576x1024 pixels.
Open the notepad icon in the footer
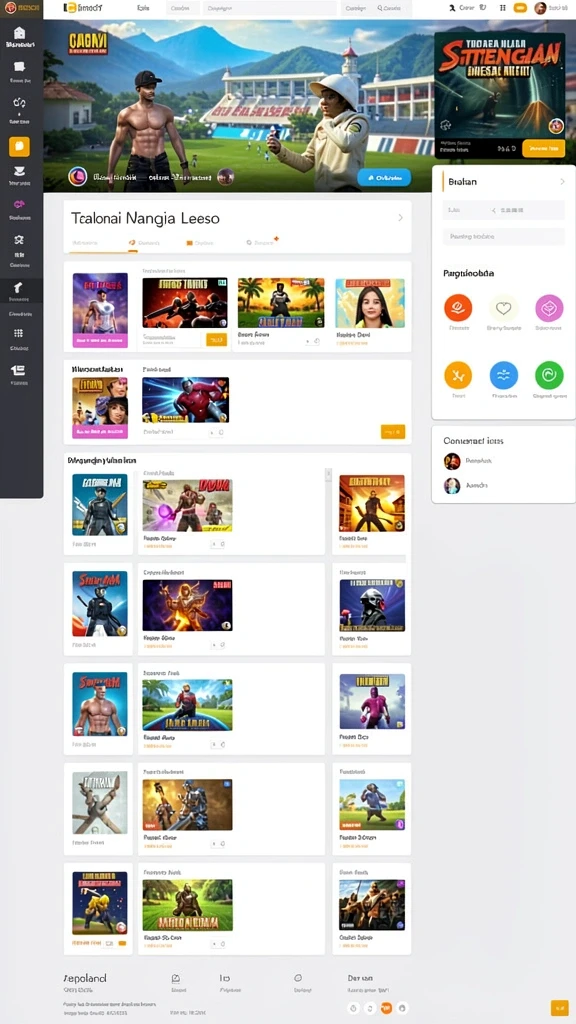tap(175, 978)
